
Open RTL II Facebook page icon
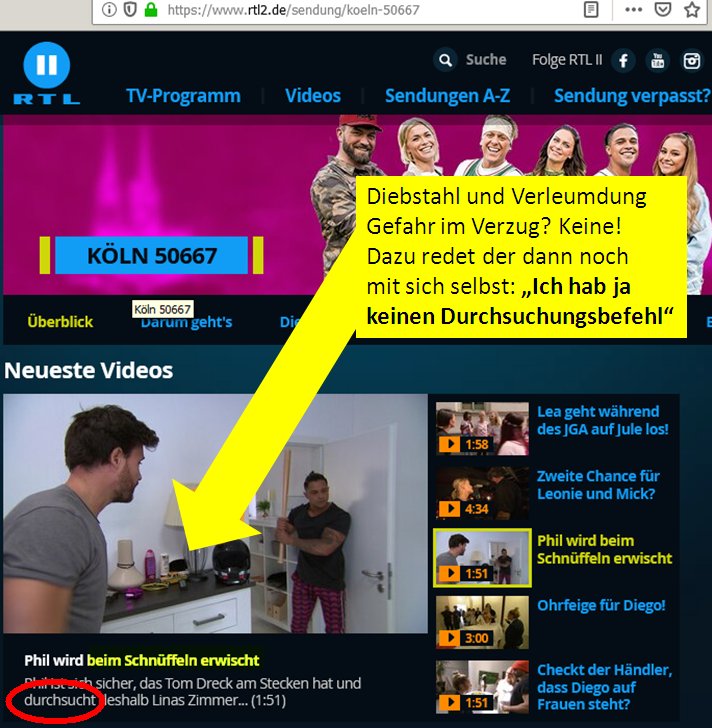pos(623,60)
